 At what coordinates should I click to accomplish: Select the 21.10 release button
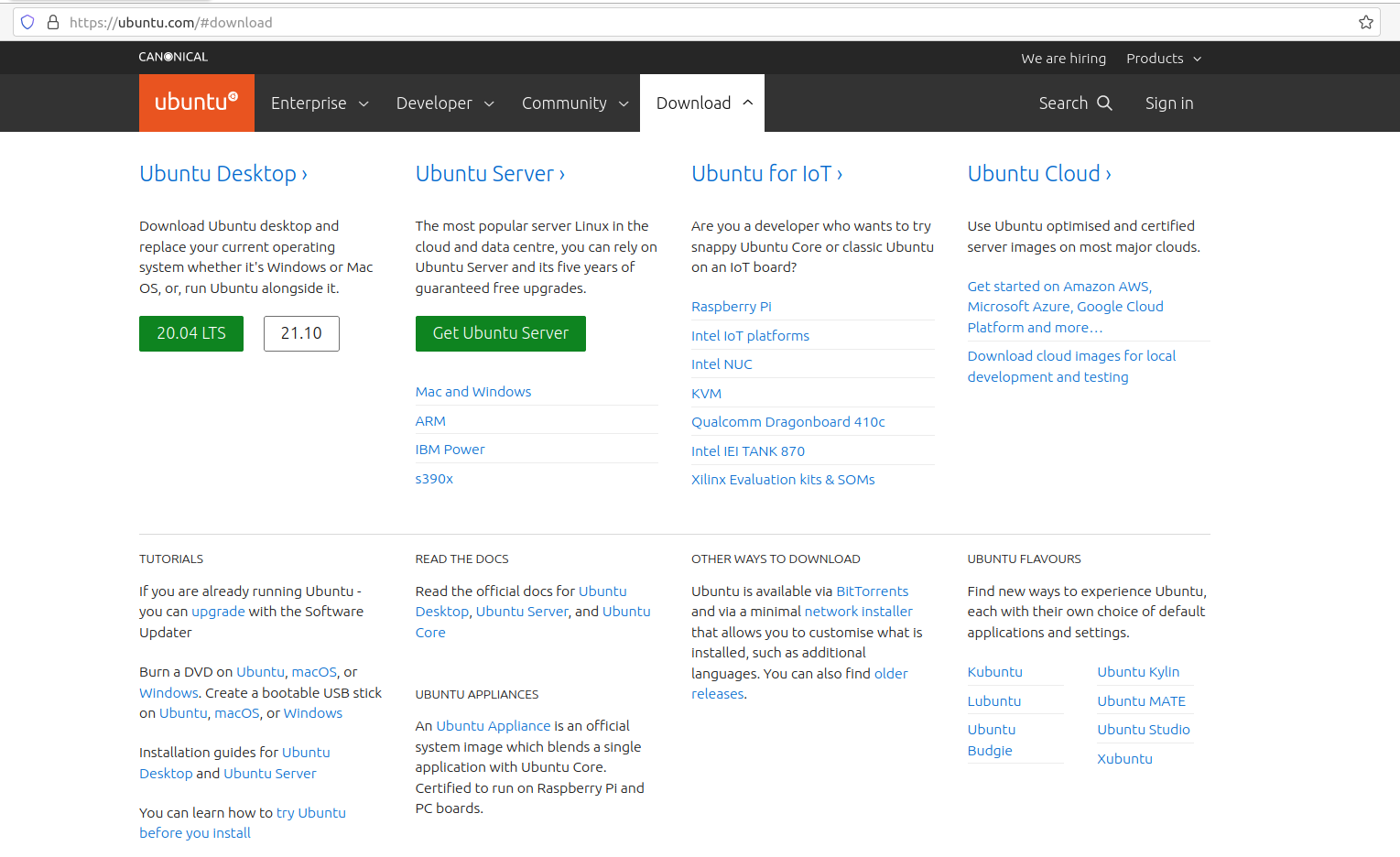click(x=301, y=333)
